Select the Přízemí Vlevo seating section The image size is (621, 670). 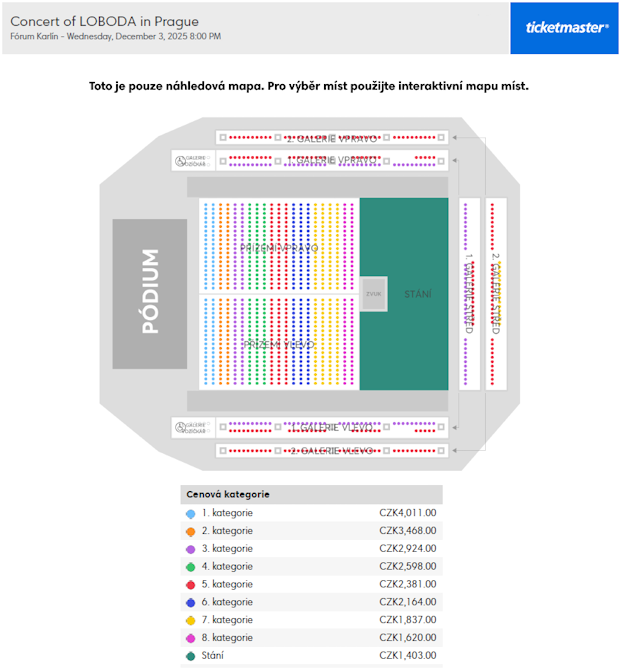click(278, 343)
